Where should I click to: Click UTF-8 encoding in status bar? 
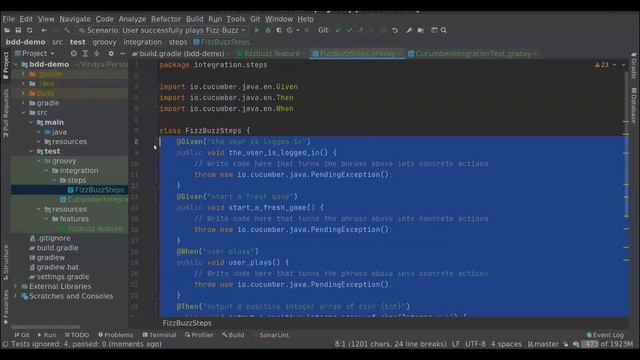click(x=475, y=344)
